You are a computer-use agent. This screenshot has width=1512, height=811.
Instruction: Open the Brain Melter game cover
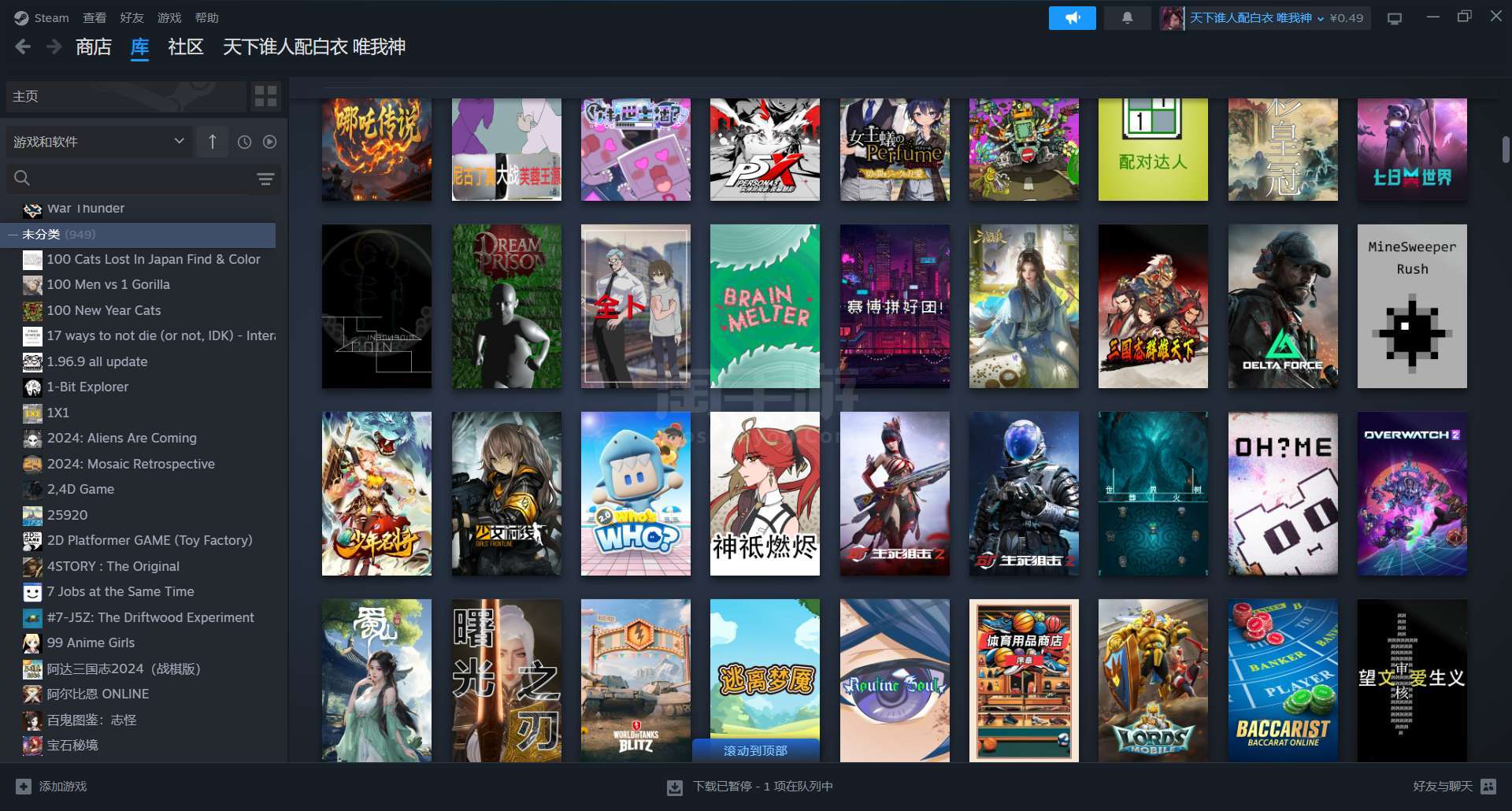(x=765, y=306)
